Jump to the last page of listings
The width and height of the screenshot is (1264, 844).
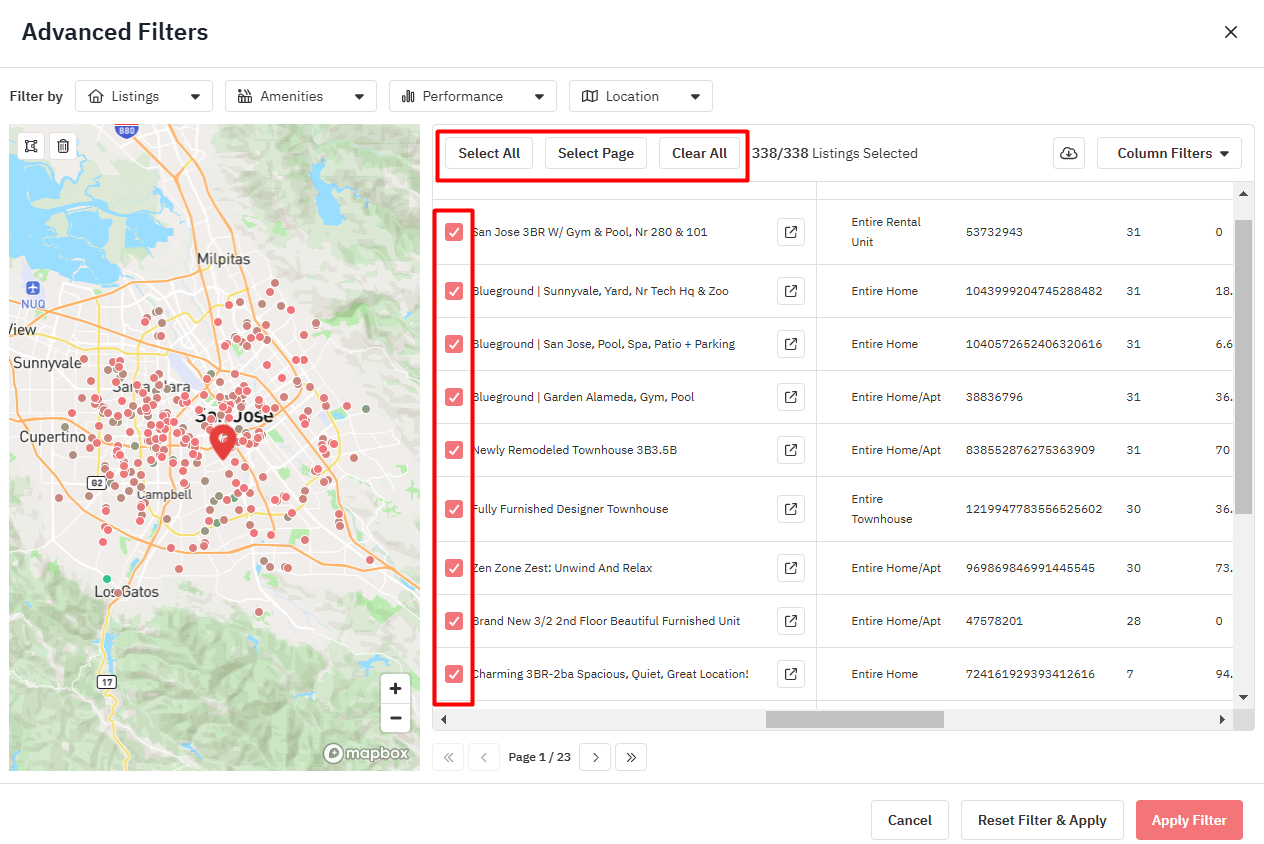point(631,757)
